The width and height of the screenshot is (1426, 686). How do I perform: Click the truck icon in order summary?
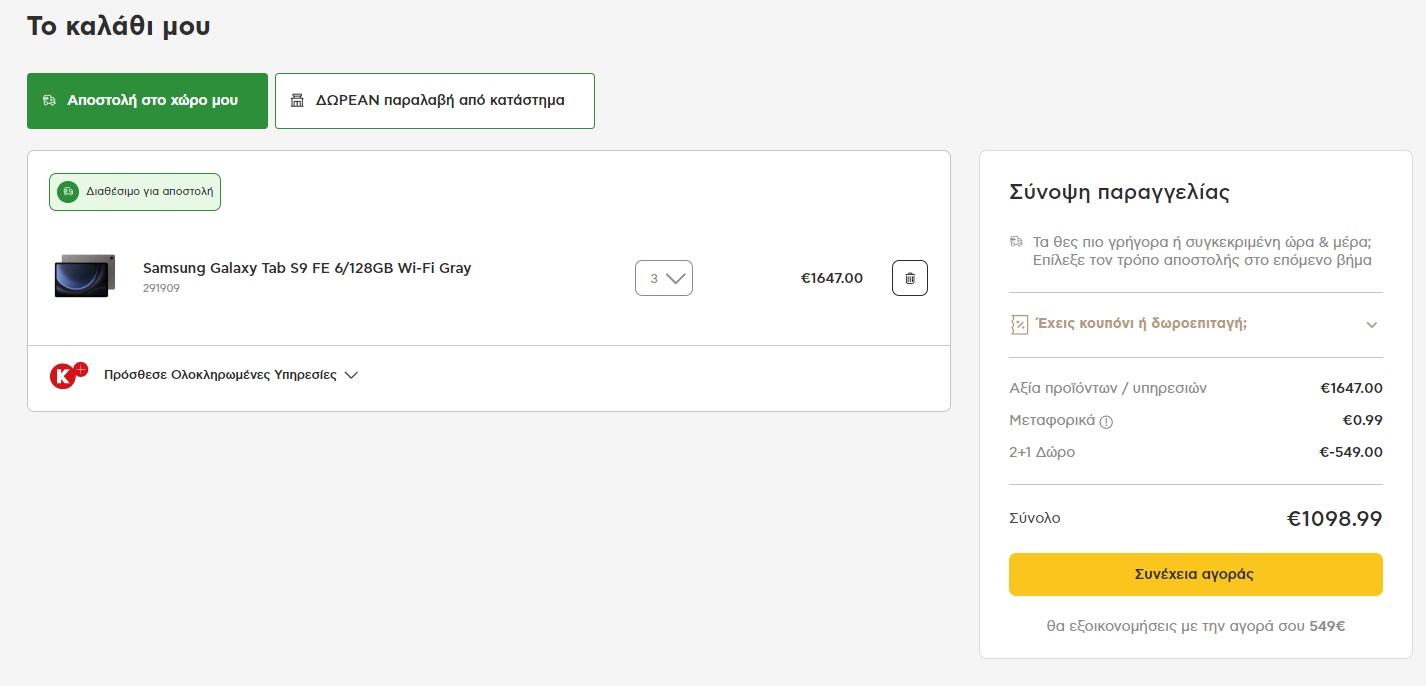click(1016, 242)
